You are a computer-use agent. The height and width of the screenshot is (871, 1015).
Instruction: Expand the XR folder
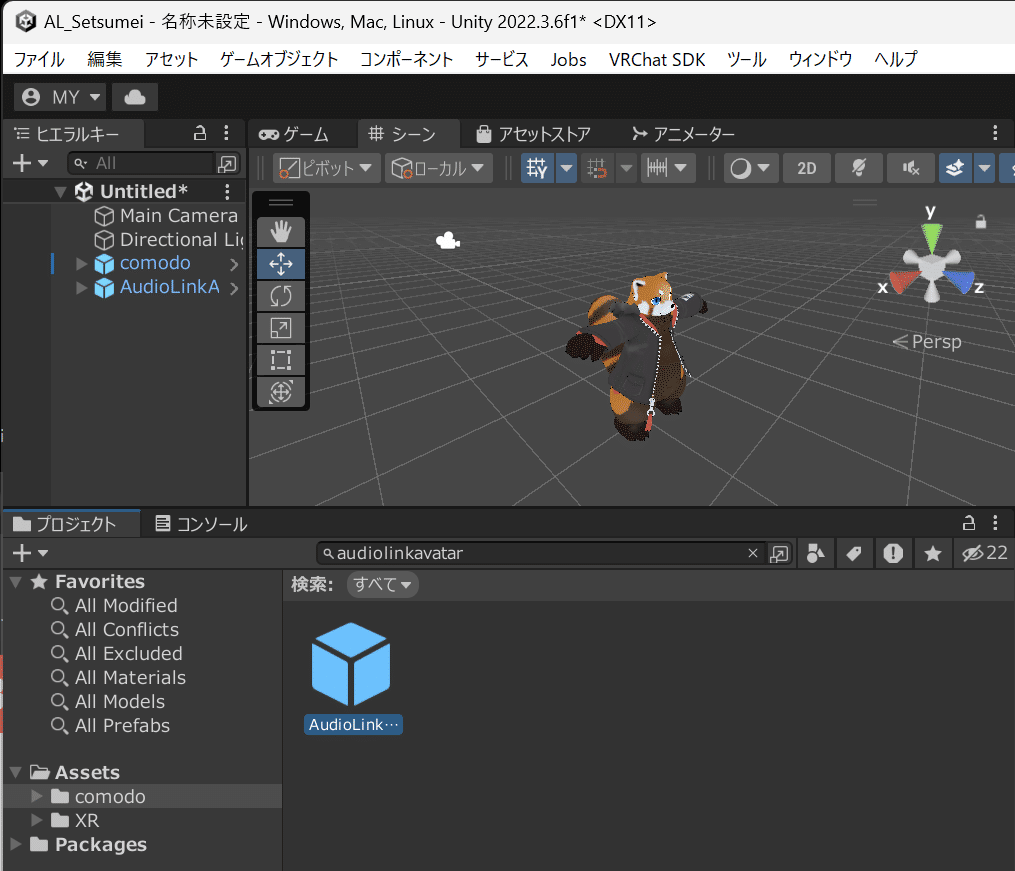click(37, 820)
